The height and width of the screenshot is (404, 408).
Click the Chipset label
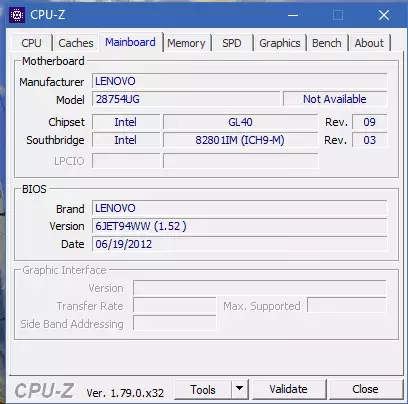coord(66,122)
